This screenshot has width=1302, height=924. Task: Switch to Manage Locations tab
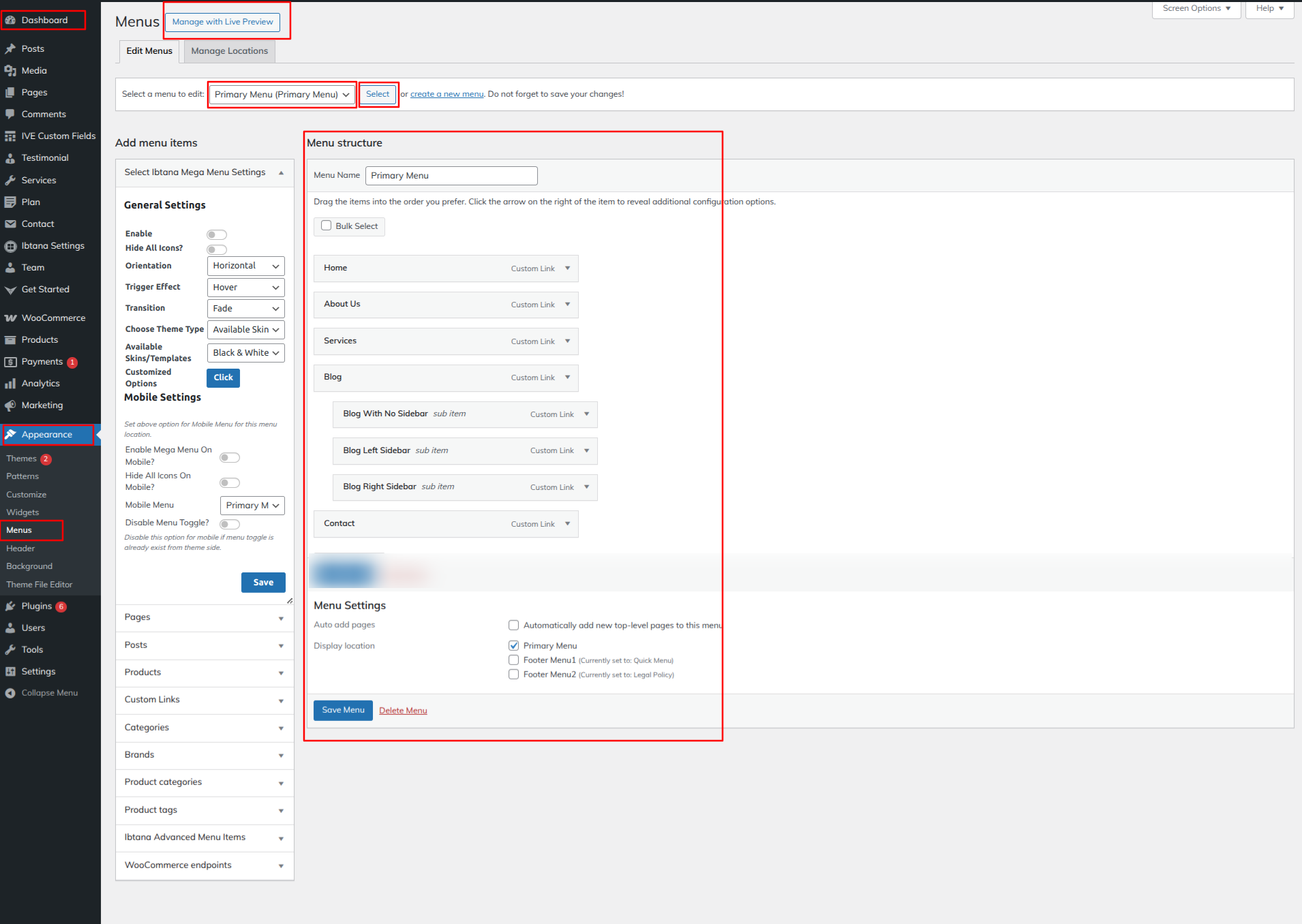[x=229, y=51]
